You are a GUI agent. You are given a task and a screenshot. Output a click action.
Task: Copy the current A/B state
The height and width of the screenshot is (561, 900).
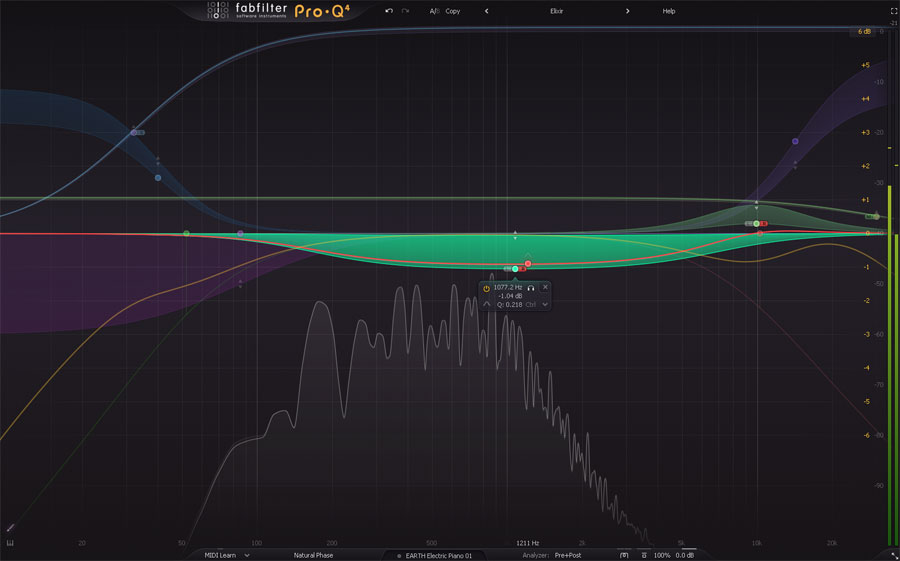click(453, 11)
